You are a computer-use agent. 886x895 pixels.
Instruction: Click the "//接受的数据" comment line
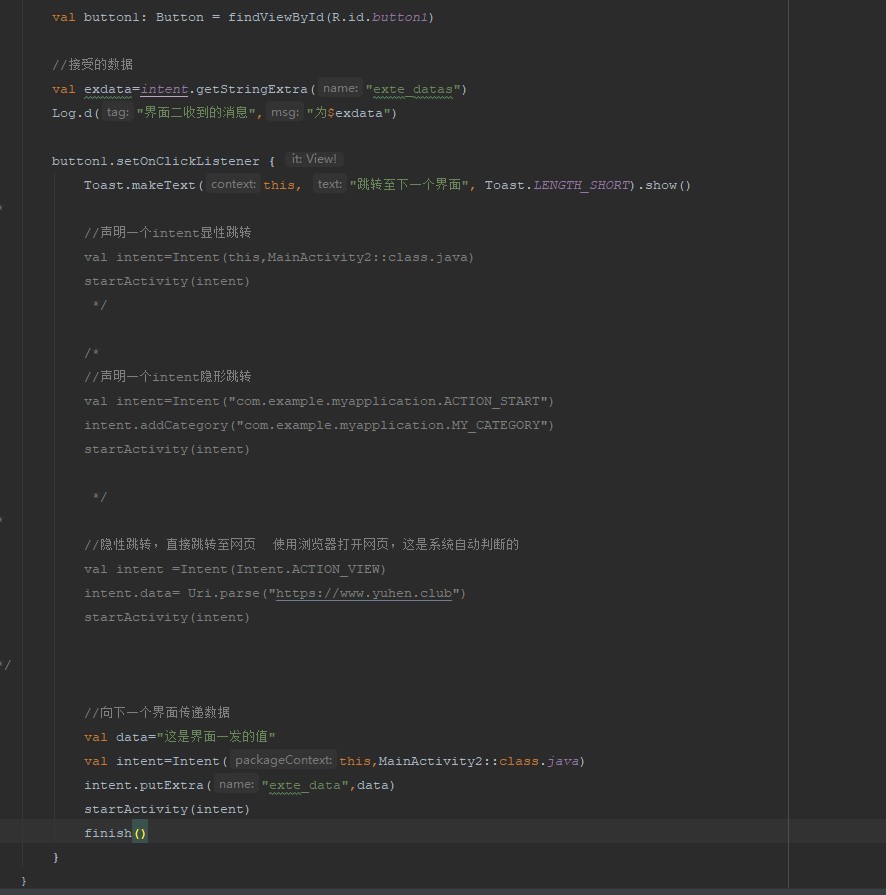point(92,65)
